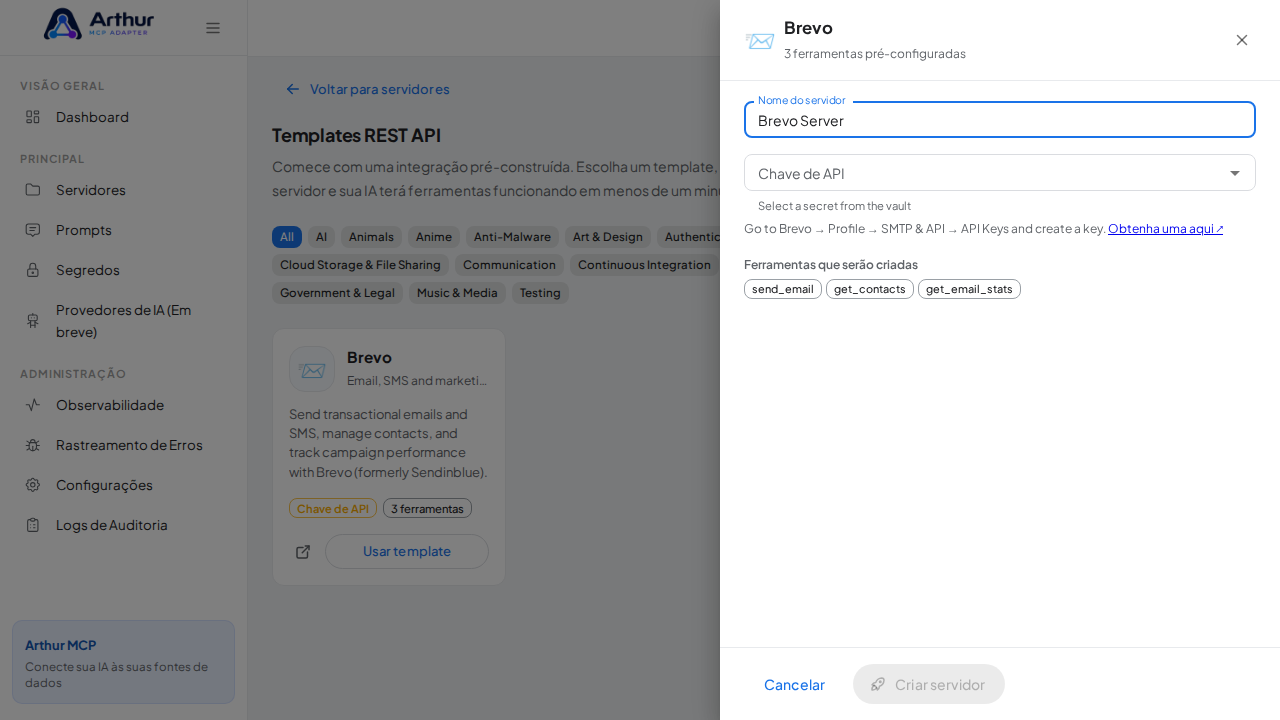Select the Anti-Malware filter chip
This screenshot has height=720, width=1280.
512,237
